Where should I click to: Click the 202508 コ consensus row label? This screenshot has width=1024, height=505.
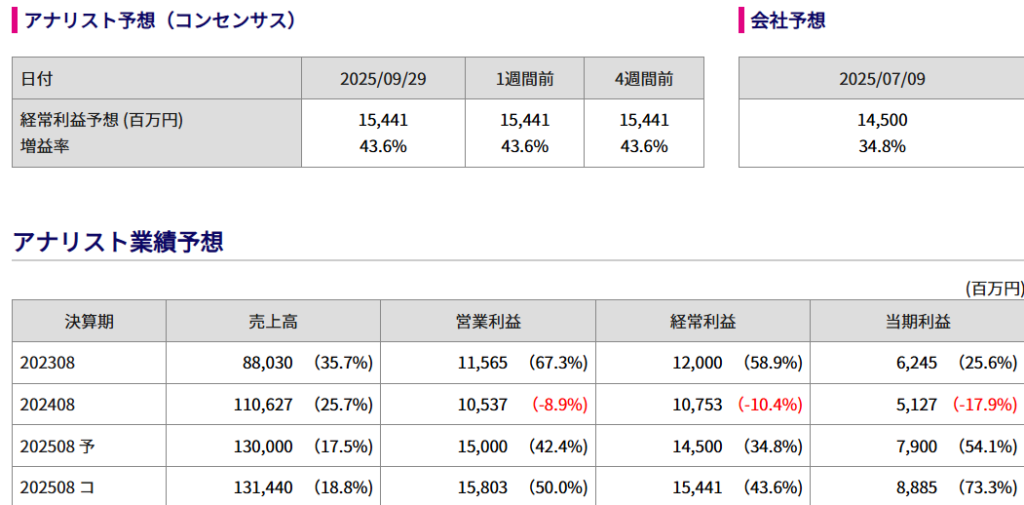pos(55,488)
